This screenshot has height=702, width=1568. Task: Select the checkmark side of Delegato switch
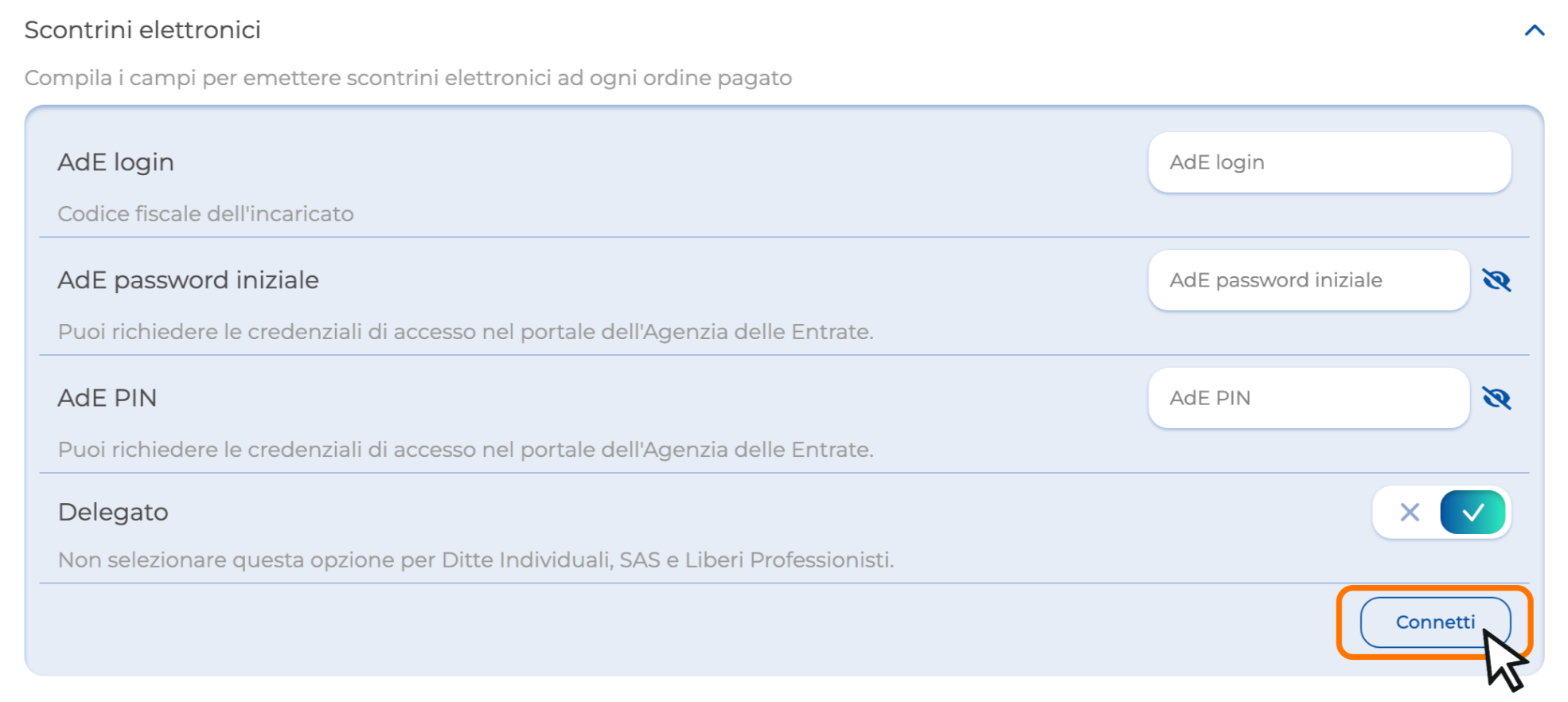click(1472, 513)
